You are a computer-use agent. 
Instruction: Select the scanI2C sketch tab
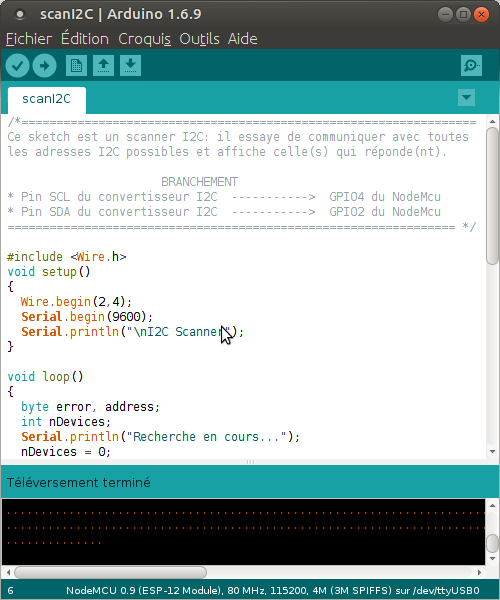tap(47, 99)
